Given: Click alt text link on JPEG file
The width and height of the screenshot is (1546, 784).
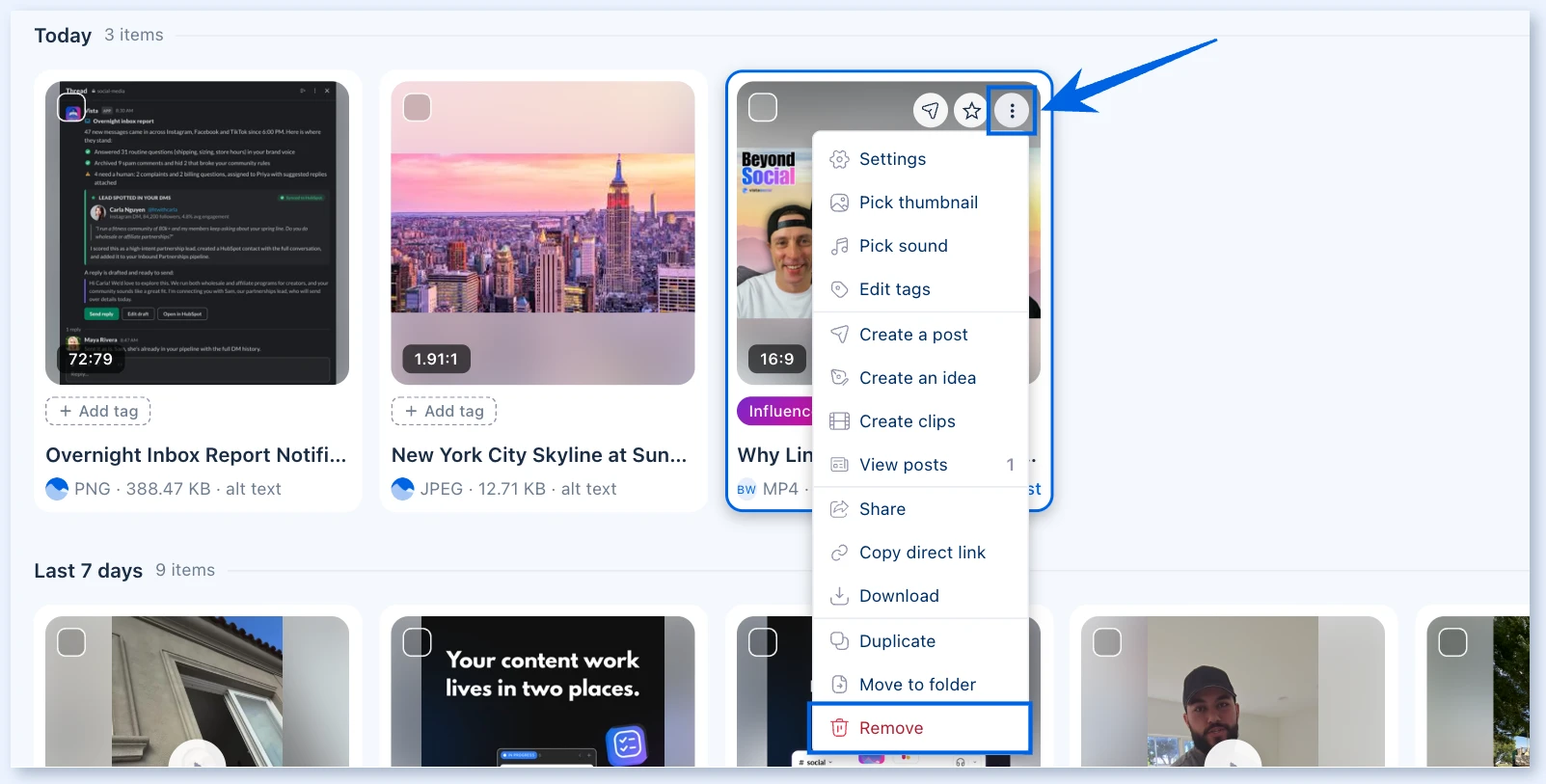Looking at the screenshot, I should click(588, 489).
